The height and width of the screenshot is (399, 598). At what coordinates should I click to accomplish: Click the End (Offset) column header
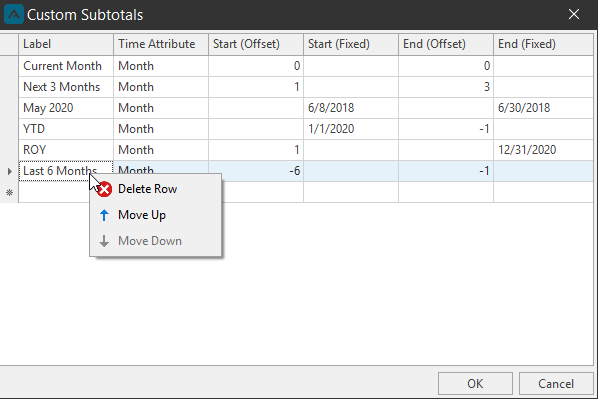coord(446,44)
